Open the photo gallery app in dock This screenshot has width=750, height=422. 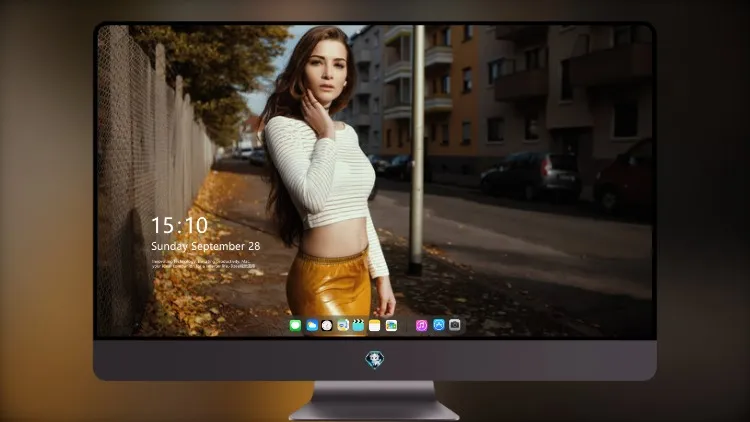click(x=391, y=325)
